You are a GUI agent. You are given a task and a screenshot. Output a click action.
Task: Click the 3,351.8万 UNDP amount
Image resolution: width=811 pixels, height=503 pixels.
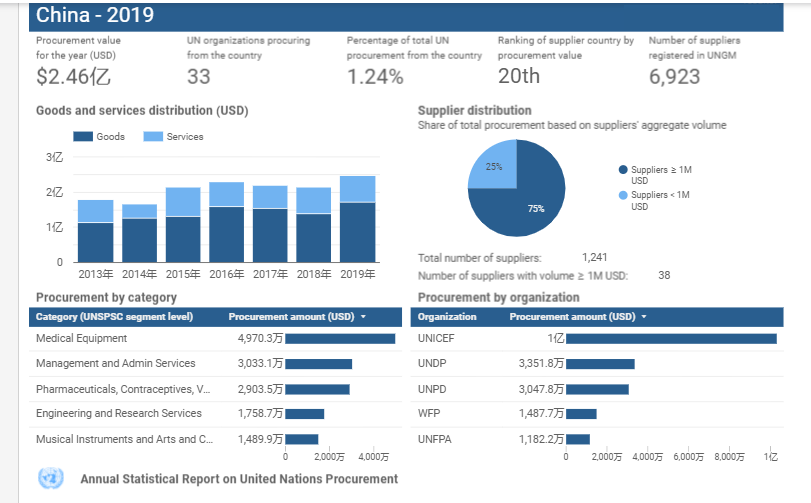click(x=541, y=363)
